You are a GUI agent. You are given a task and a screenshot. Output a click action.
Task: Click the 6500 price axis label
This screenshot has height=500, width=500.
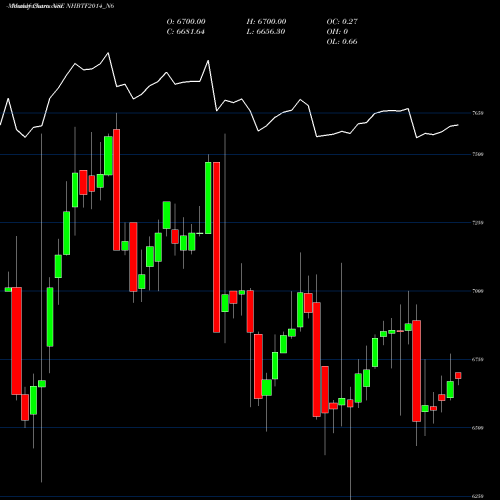coord(478,428)
